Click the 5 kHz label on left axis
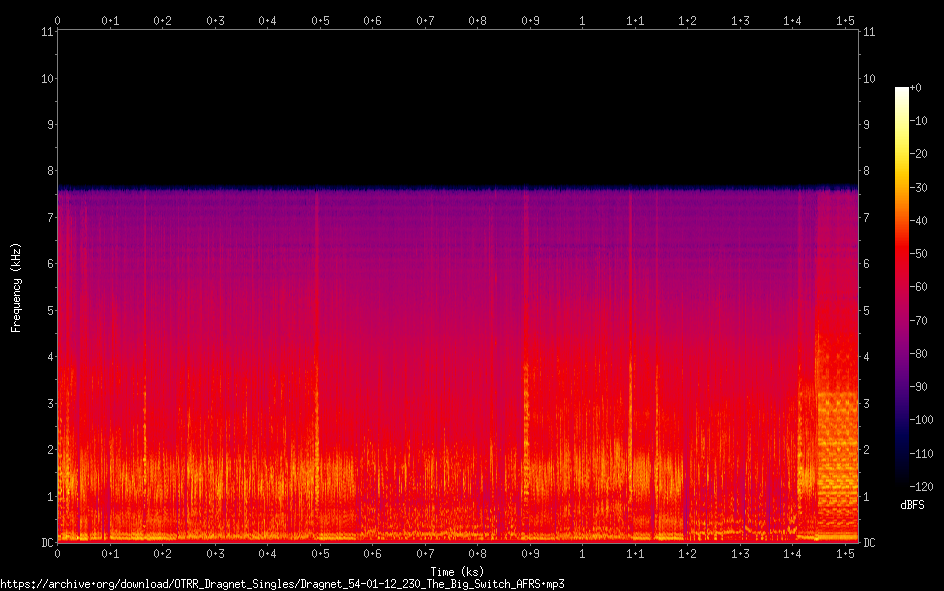The image size is (944, 591). pyautogui.click(x=45, y=311)
